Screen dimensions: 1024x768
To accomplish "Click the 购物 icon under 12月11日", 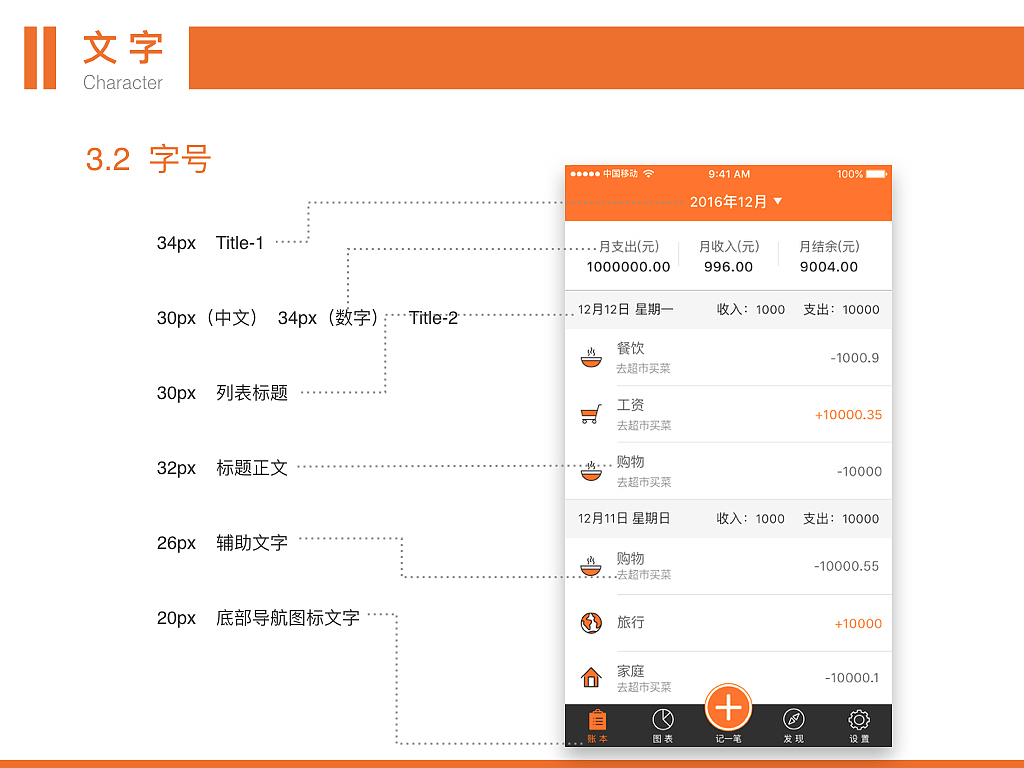I will [x=591, y=565].
